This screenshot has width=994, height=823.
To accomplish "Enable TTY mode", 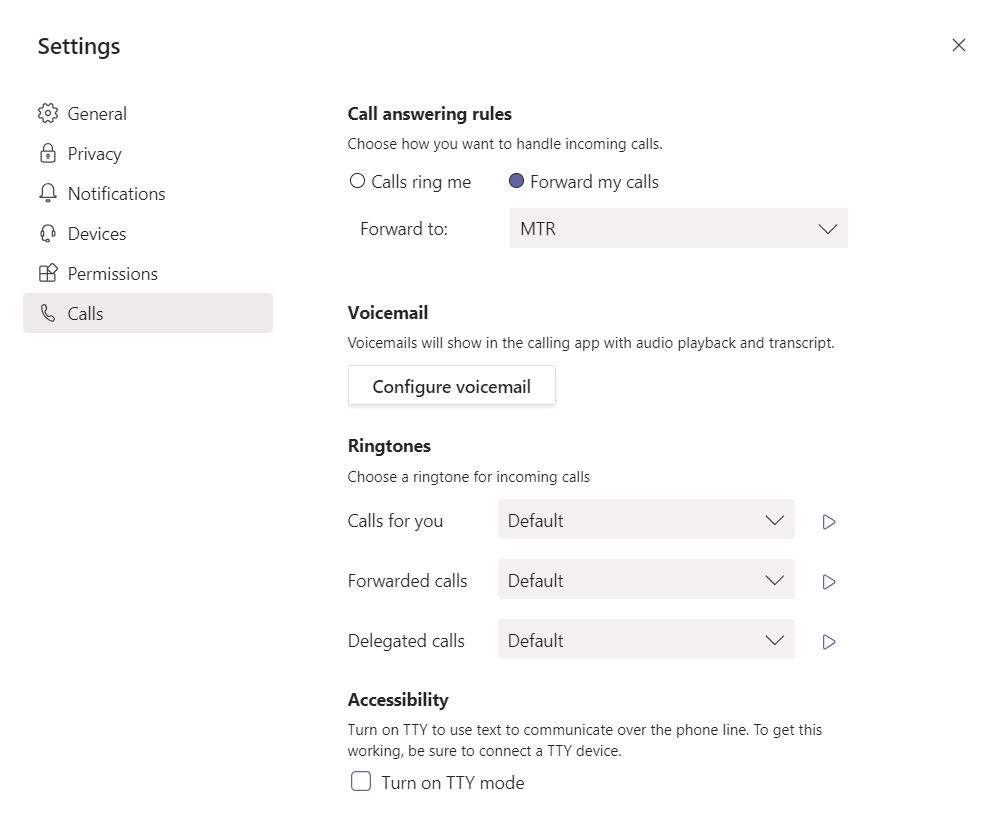I will (360, 781).
